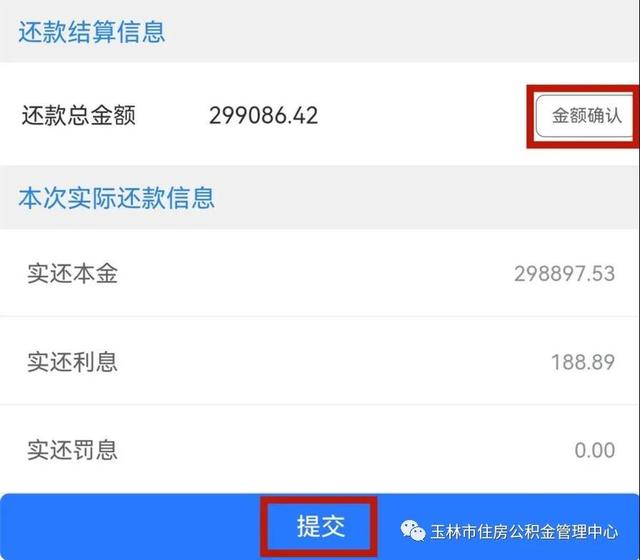640x560 pixels.
Task: Tap the 实还本金 row label
Action: coord(72,273)
